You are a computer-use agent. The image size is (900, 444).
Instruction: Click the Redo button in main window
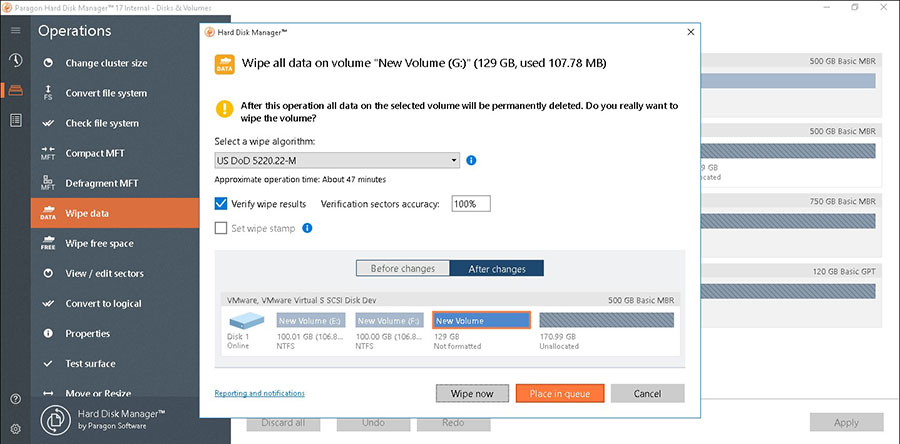(453, 423)
